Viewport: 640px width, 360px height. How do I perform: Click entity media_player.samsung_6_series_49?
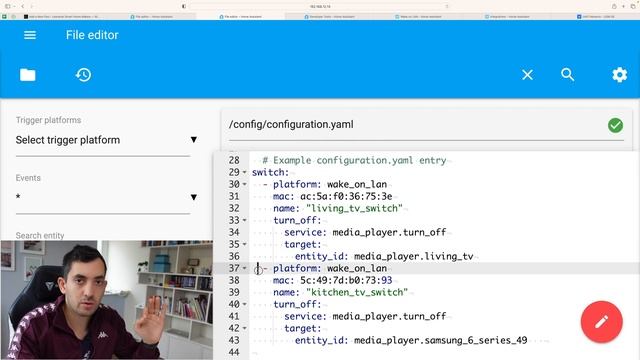(x=441, y=340)
